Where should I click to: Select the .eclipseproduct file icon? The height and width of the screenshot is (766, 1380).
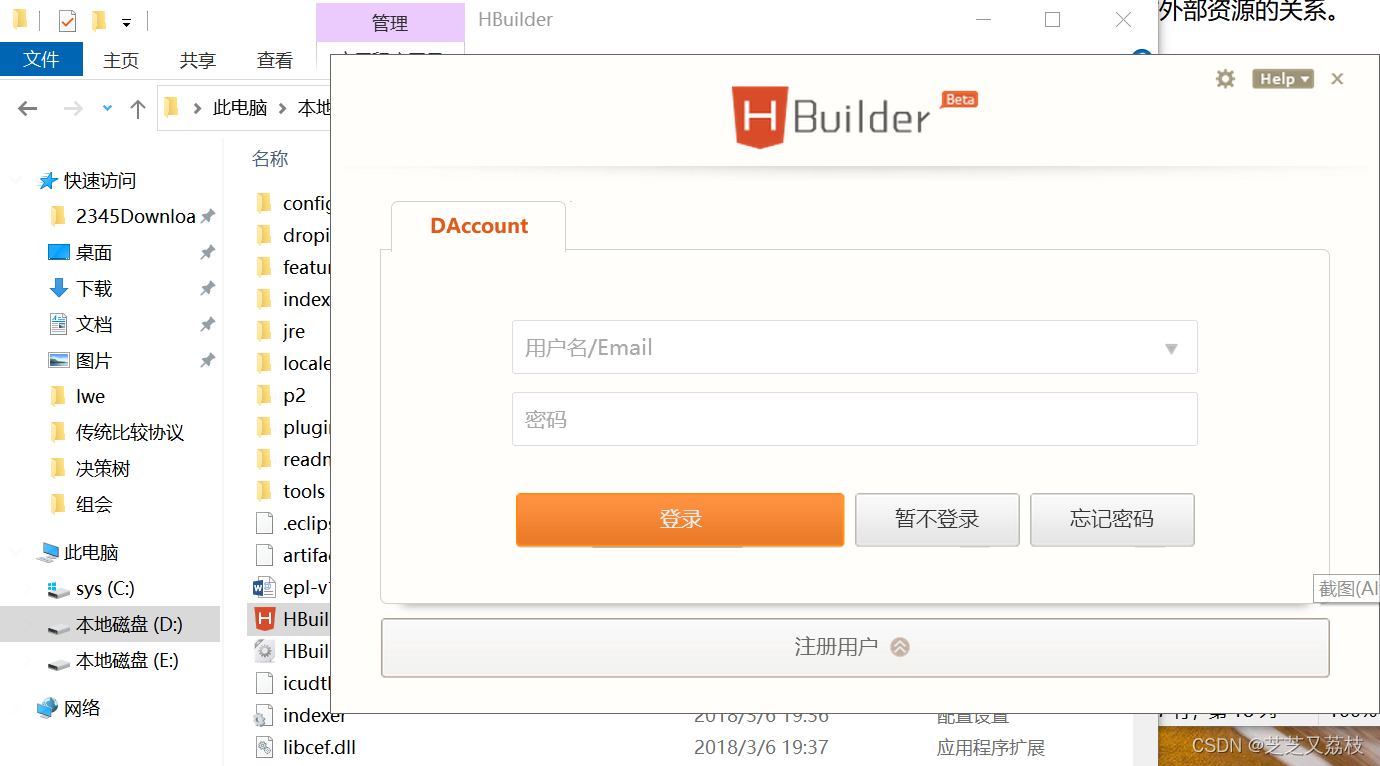click(264, 523)
